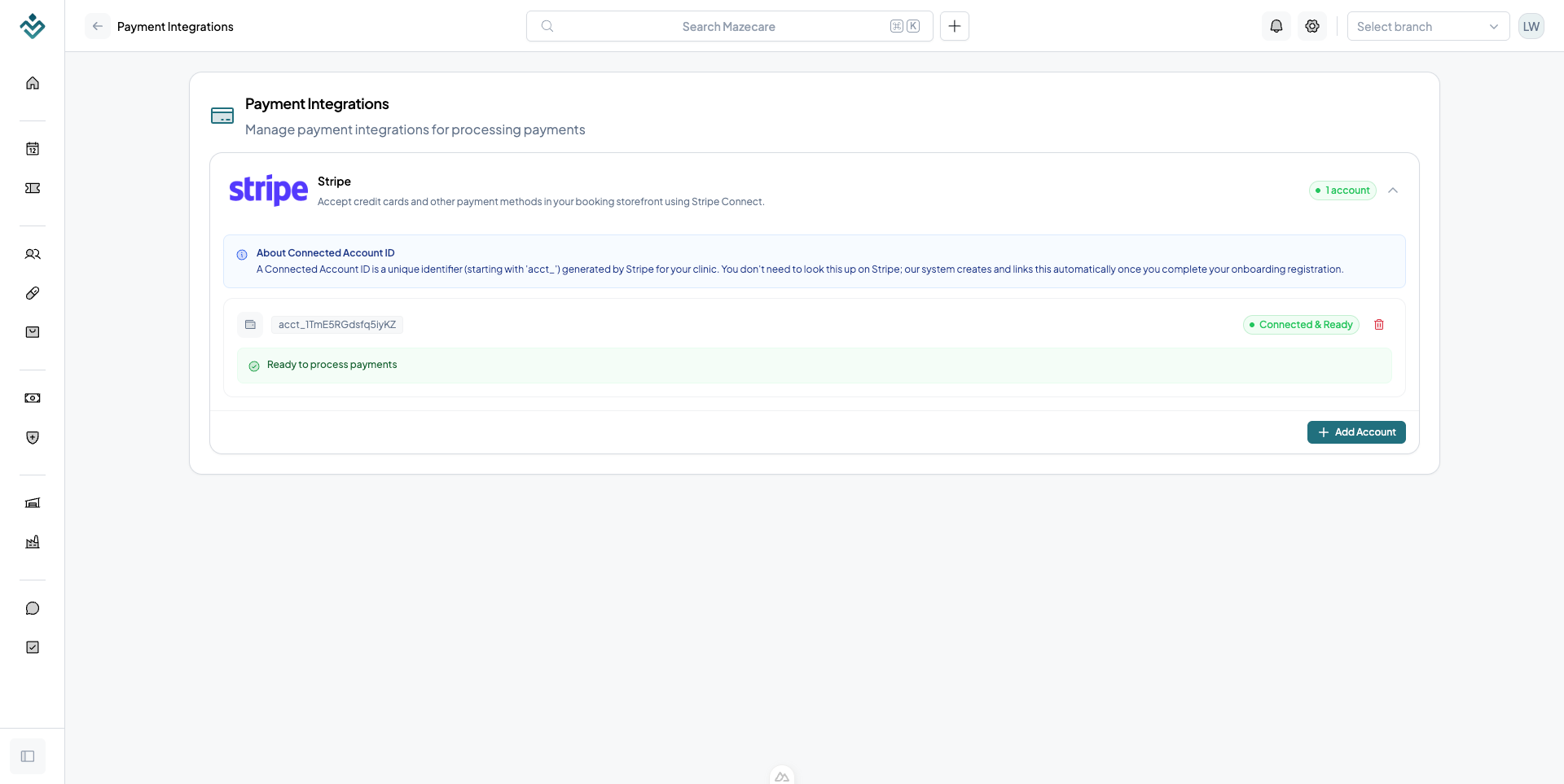Click the 'Payment Integrations' breadcrumb title
Viewport: 1564px width, 784px height.
point(175,27)
